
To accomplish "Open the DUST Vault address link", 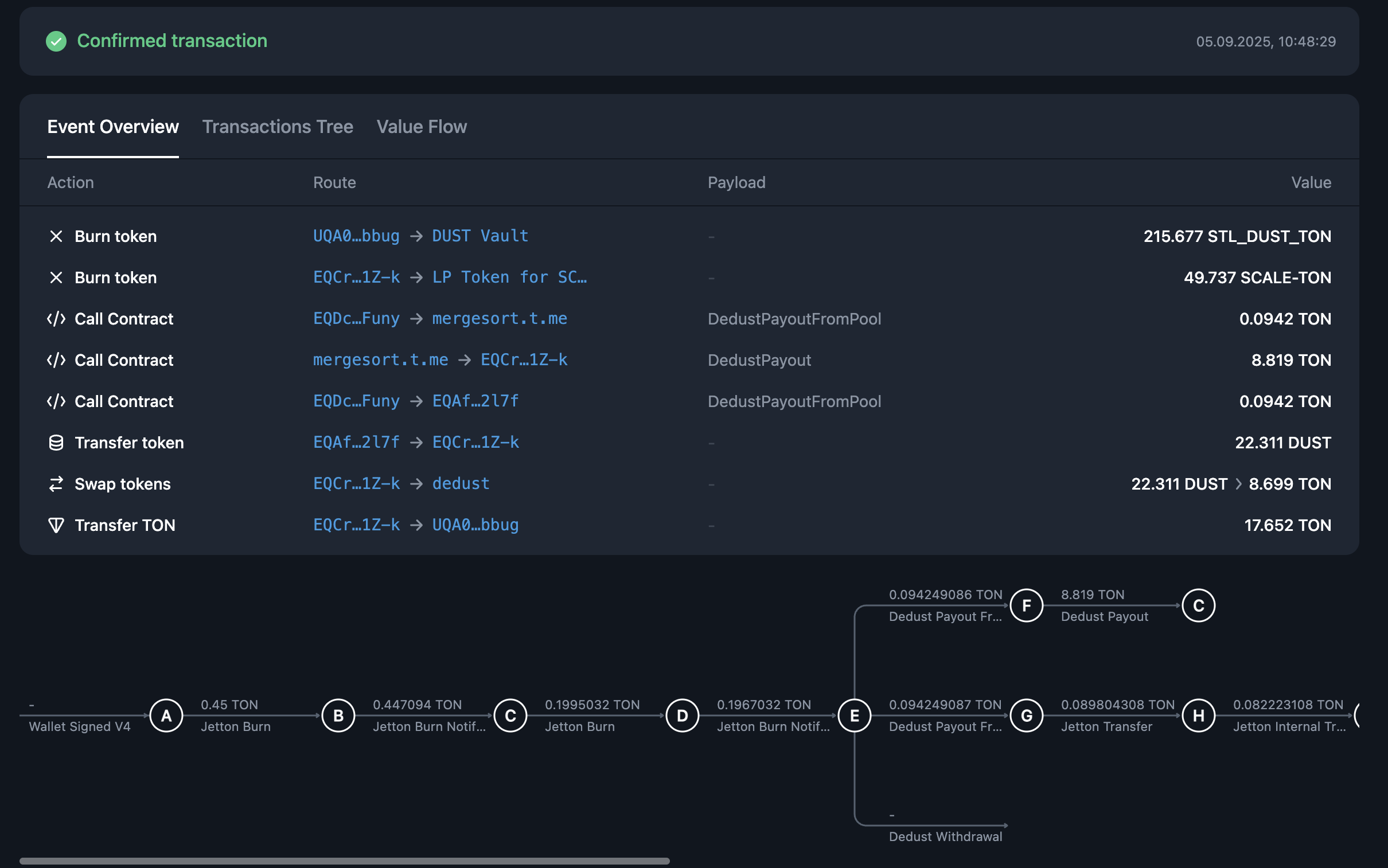I will pos(479,236).
